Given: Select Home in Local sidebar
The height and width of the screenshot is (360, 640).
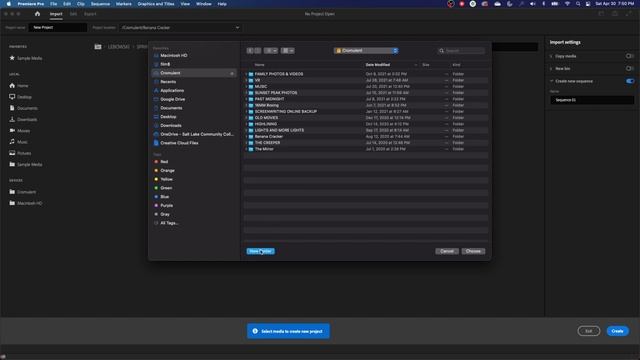Looking at the screenshot, I should [x=19, y=86].
